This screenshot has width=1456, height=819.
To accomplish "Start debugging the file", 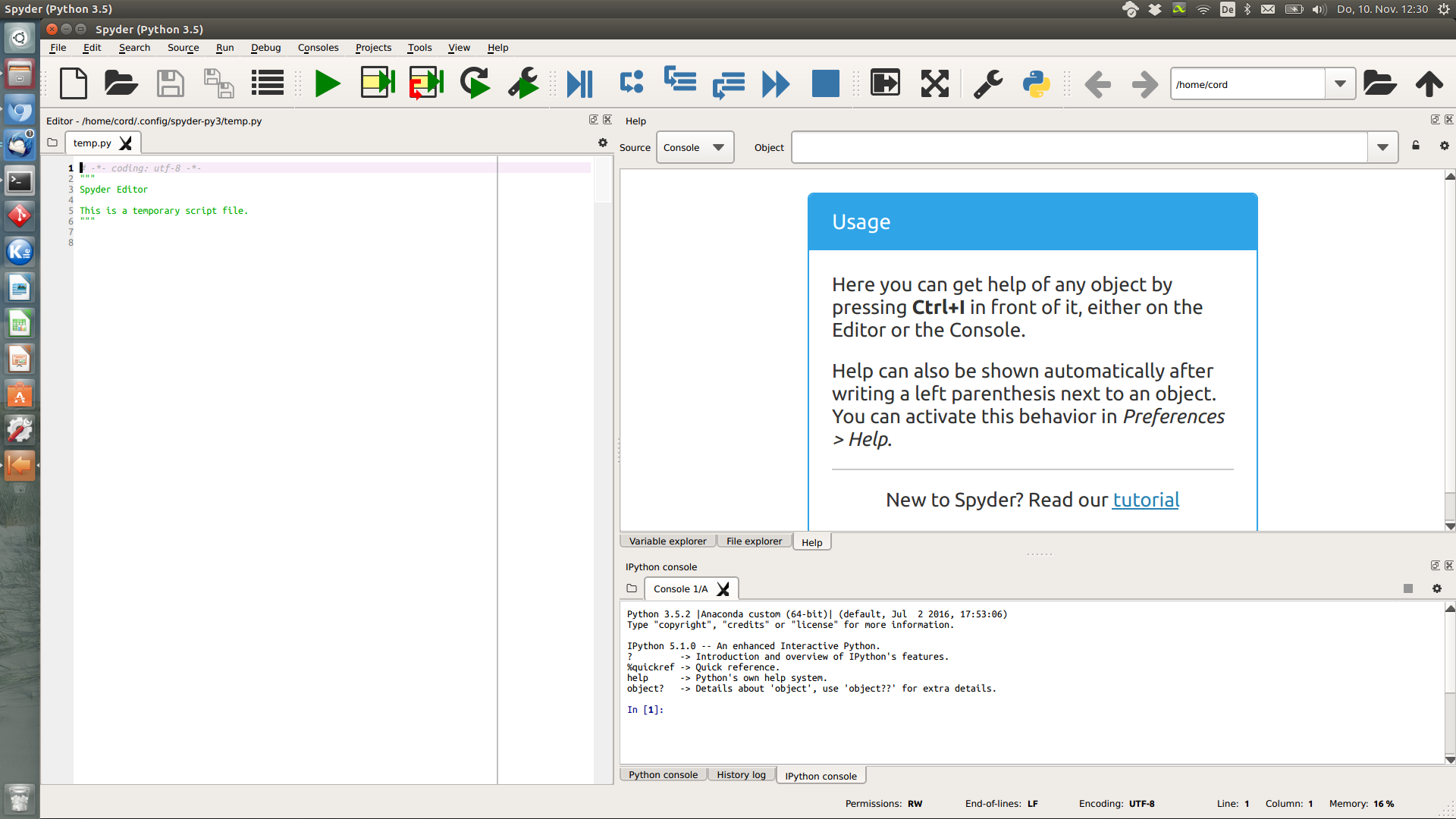I will pos(580,83).
